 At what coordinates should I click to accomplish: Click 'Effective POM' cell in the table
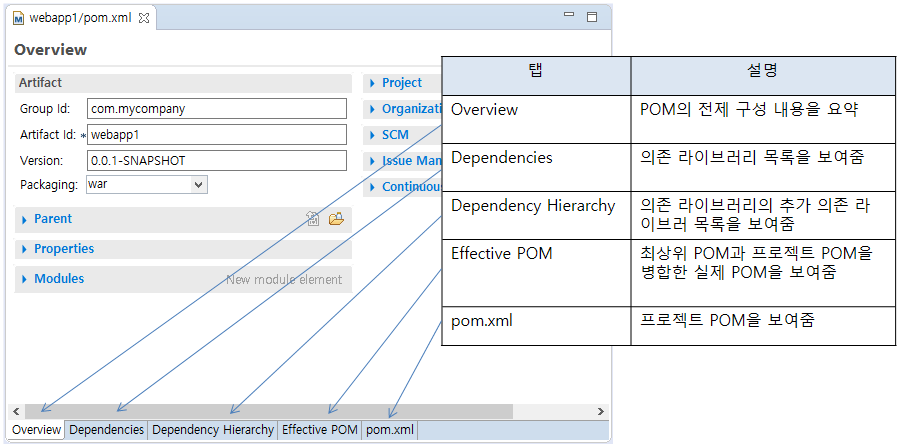click(537, 273)
